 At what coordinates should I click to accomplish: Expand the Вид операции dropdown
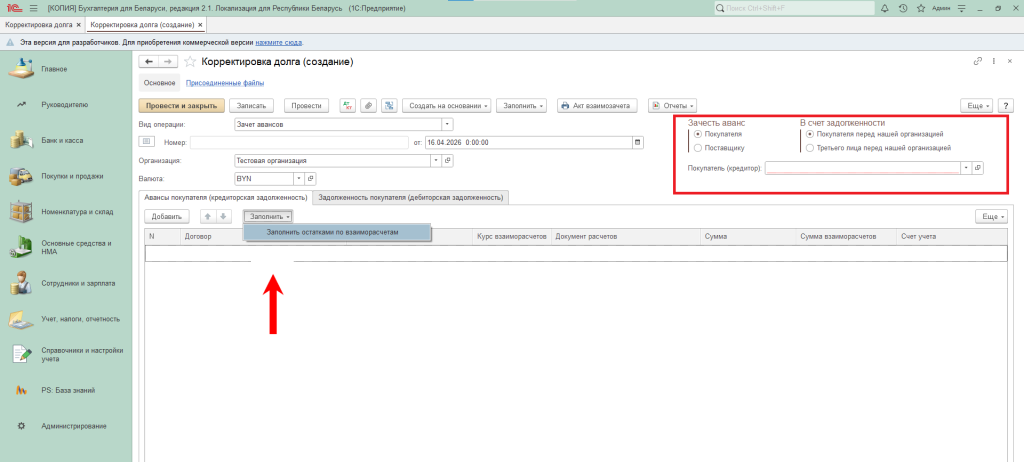point(447,124)
